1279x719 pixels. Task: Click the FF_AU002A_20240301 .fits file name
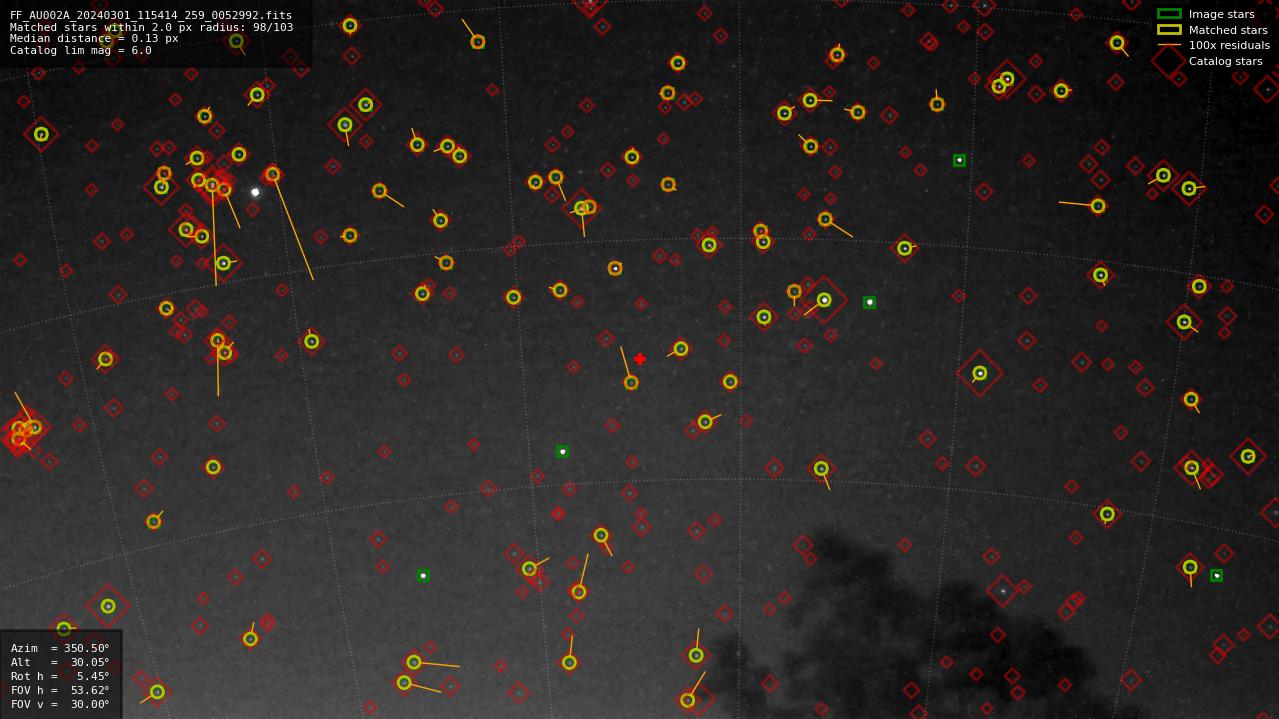pyautogui.click(x=151, y=15)
